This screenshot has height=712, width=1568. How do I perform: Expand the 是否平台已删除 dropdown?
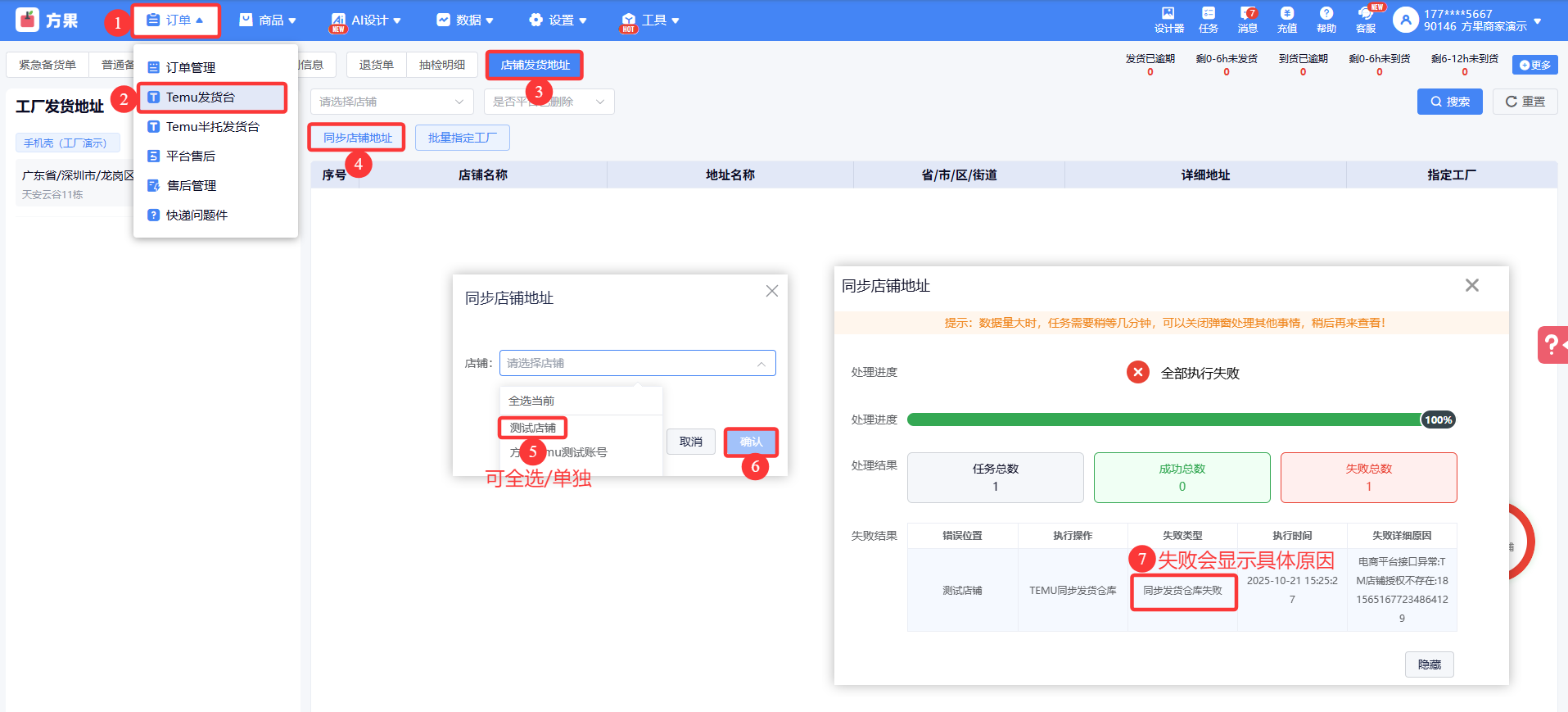[x=549, y=102]
